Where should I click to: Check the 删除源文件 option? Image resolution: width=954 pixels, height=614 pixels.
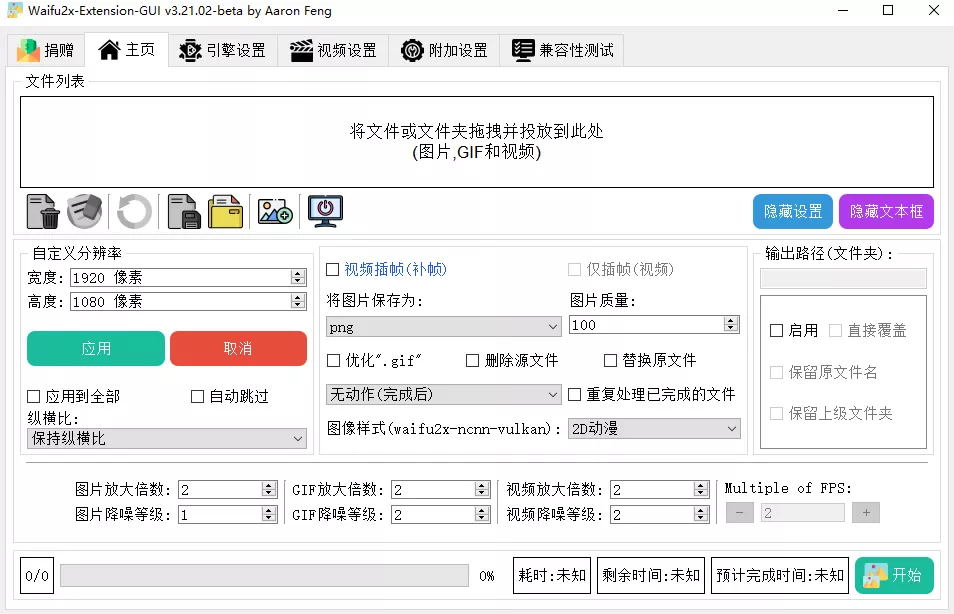[x=474, y=359]
